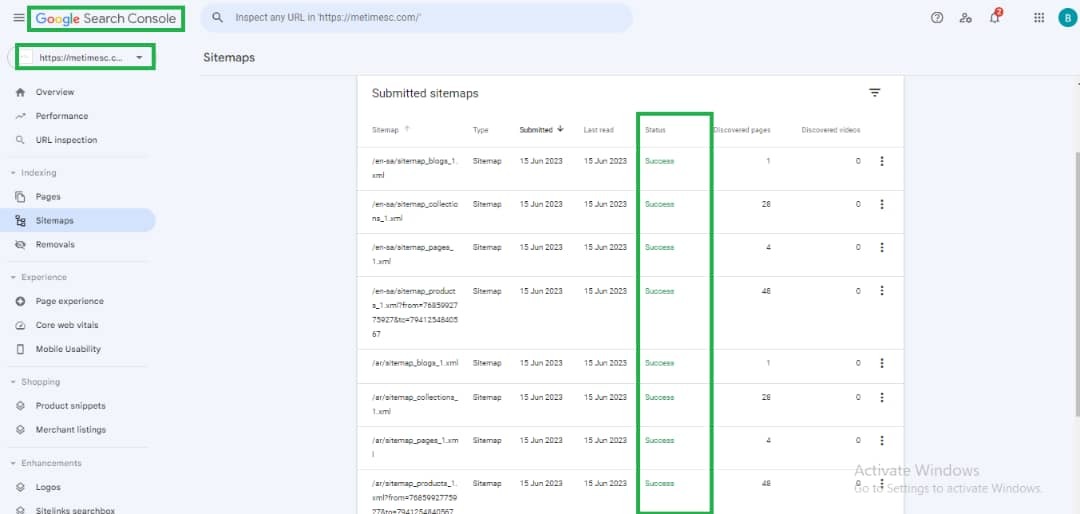The width and height of the screenshot is (1080, 514).
Task: Open URL inspection from sidebar
Action: tap(66, 140)
